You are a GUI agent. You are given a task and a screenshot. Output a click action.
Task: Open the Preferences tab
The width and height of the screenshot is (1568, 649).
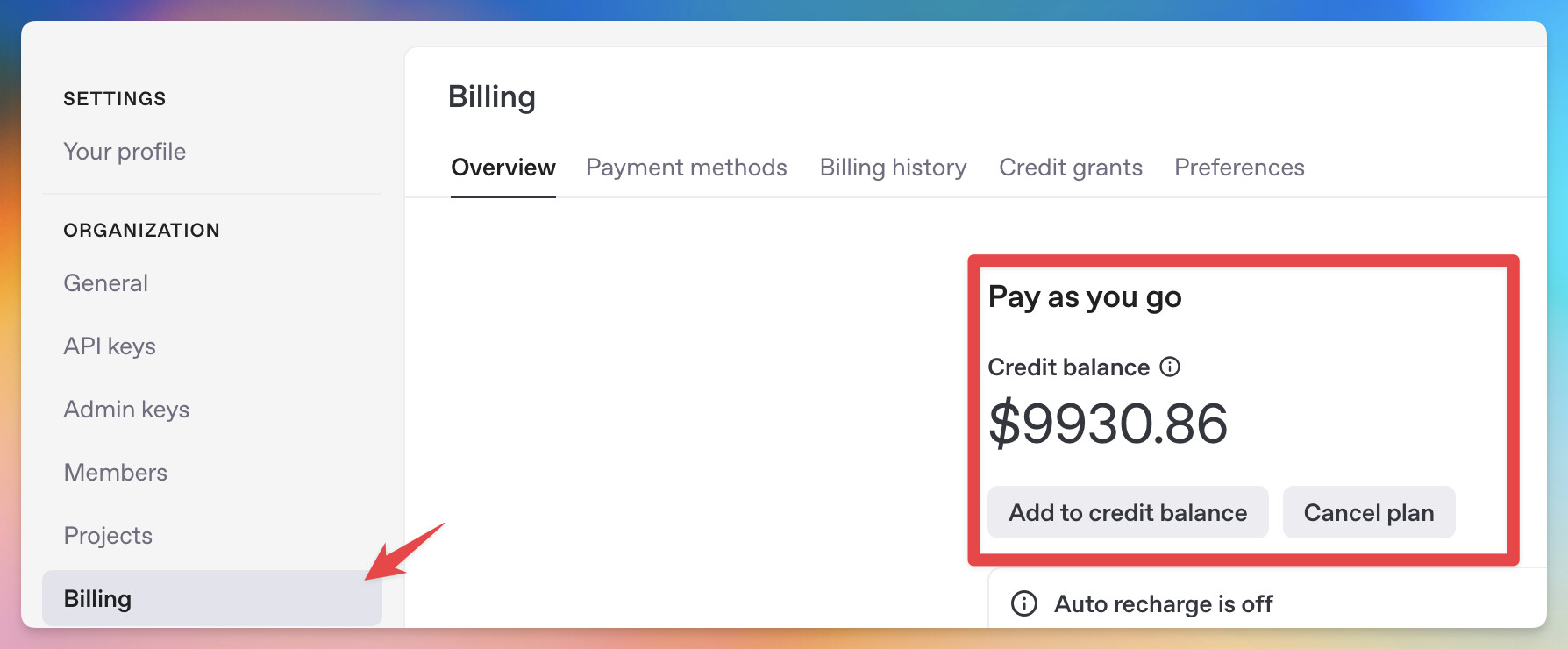(1239, 168)
